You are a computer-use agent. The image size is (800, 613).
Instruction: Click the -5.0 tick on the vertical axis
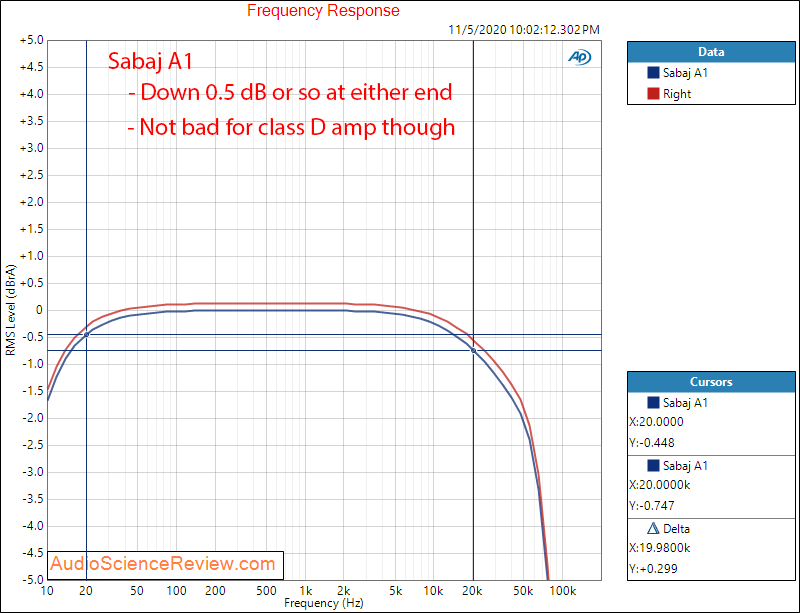[33, 580]
